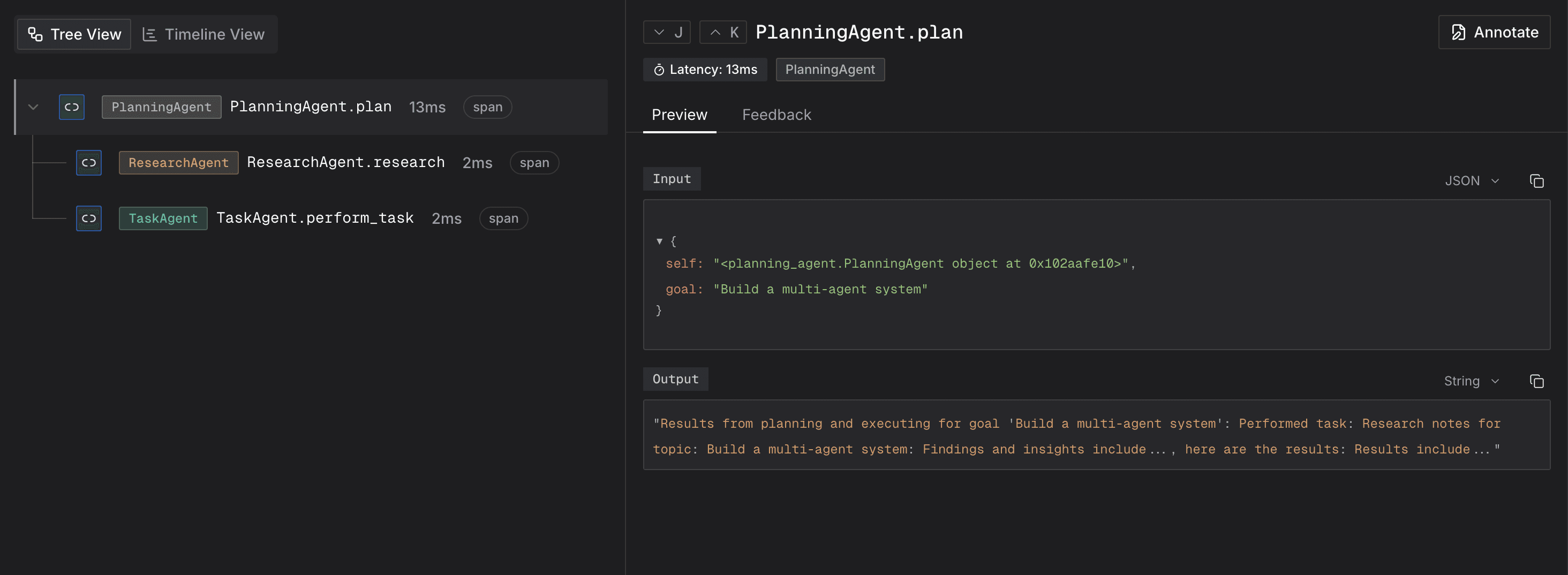Select the TaskAgent.perform_task span row

coord(315,218)
